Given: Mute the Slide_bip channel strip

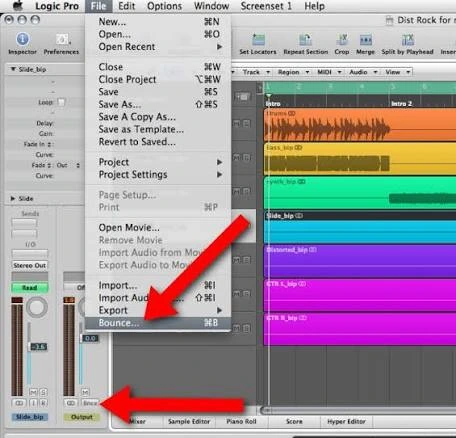Looking at the screenshot, I should point(33,392).
